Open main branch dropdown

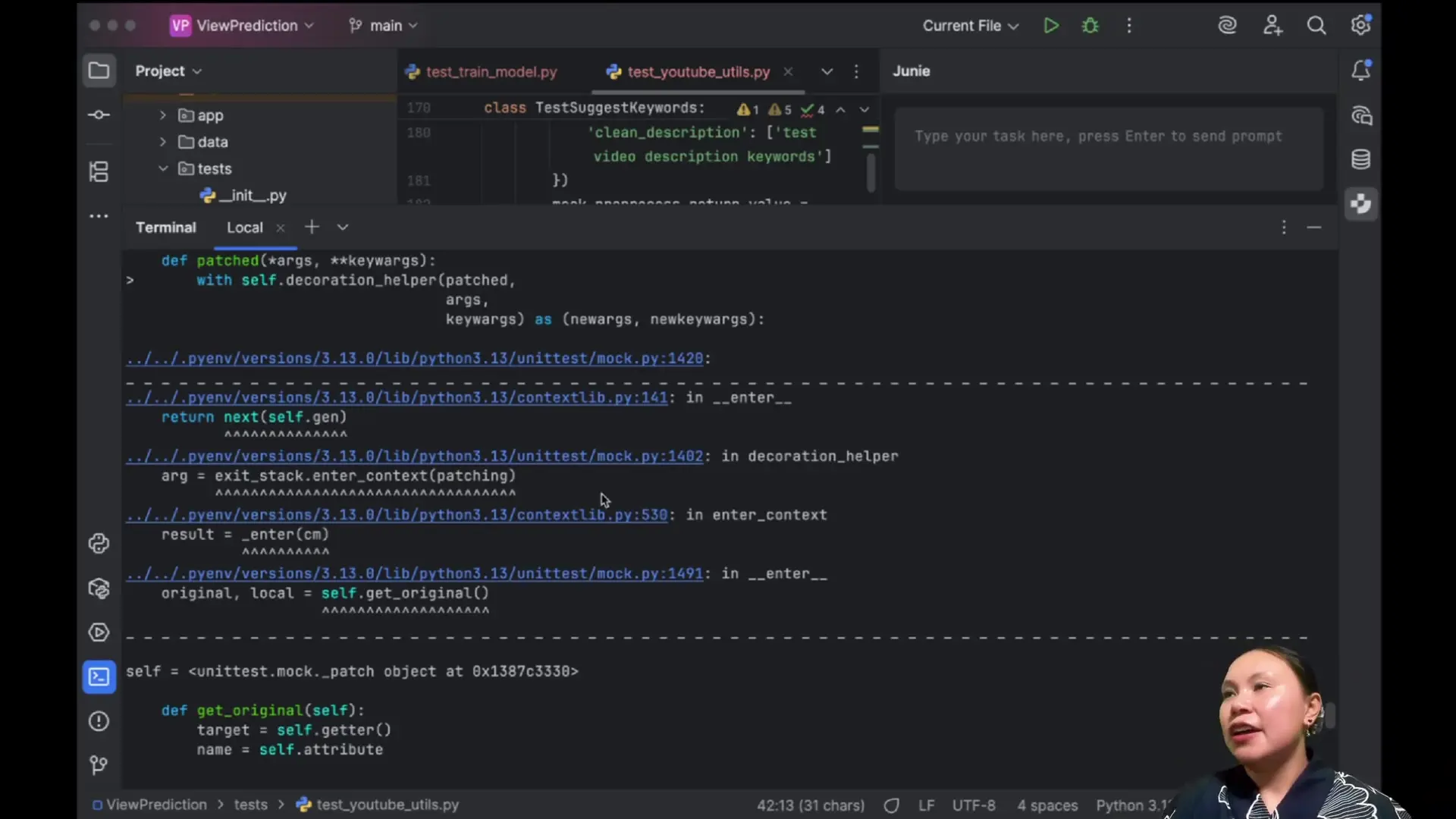click(x=383, y=26)
